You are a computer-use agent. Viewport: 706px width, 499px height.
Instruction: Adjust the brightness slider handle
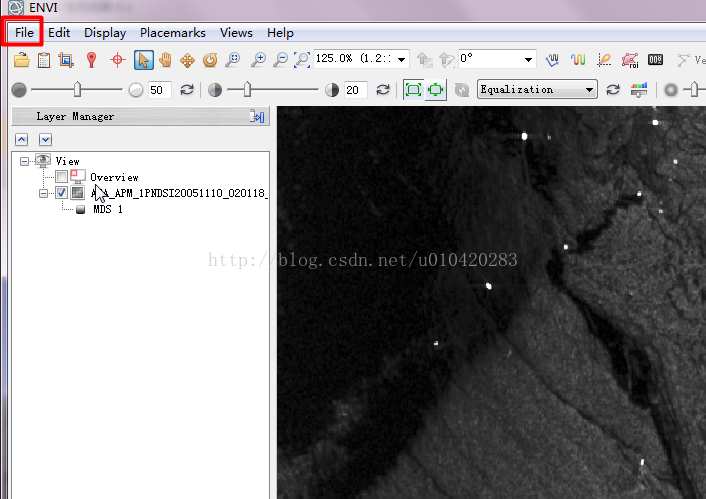(x=77, y=90)
